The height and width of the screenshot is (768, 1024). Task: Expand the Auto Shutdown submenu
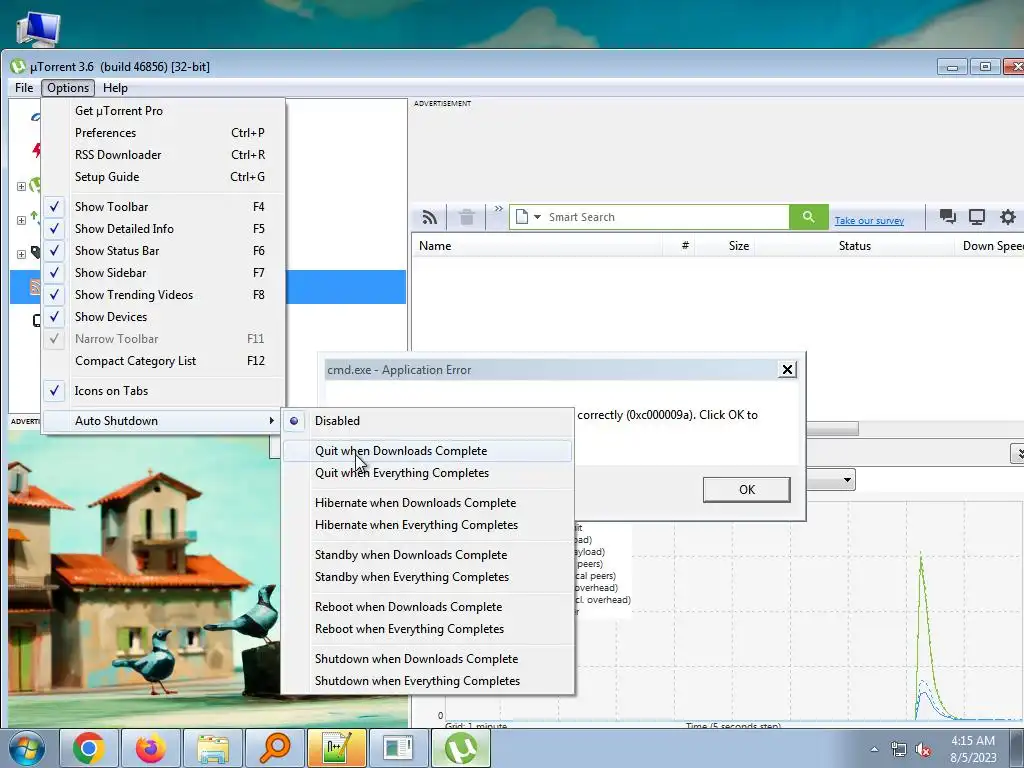163,421
